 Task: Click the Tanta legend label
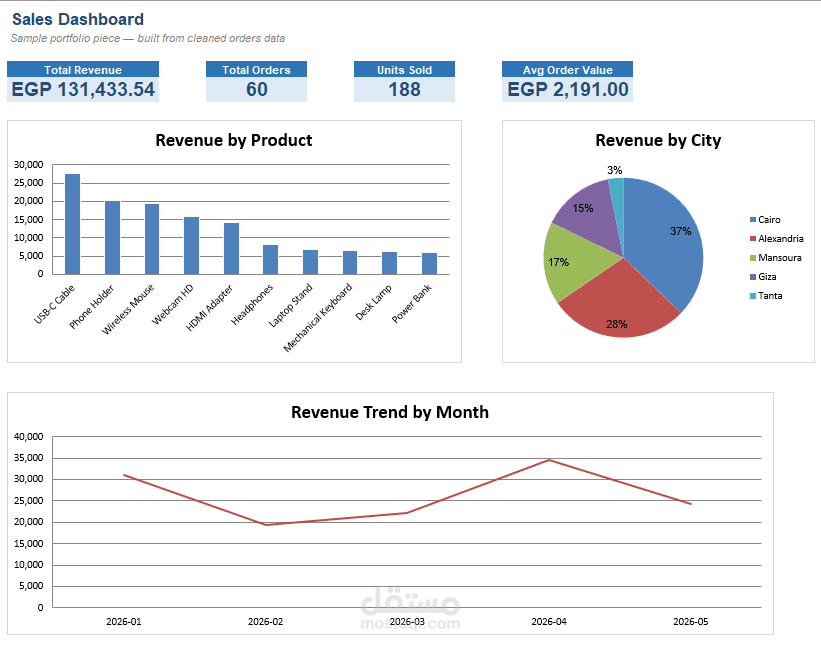tap(770, 296)
